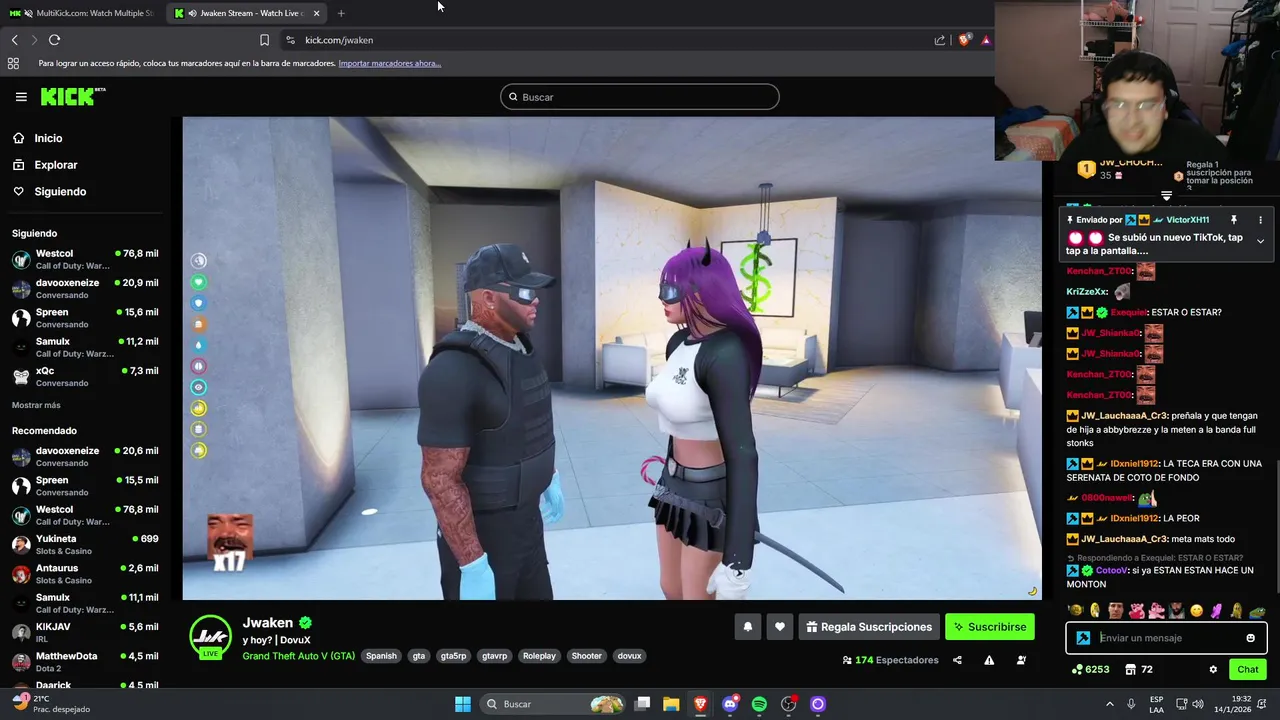
Task: Open Grand Theft Auto V (GTA) category link
Action: point(298,656)
